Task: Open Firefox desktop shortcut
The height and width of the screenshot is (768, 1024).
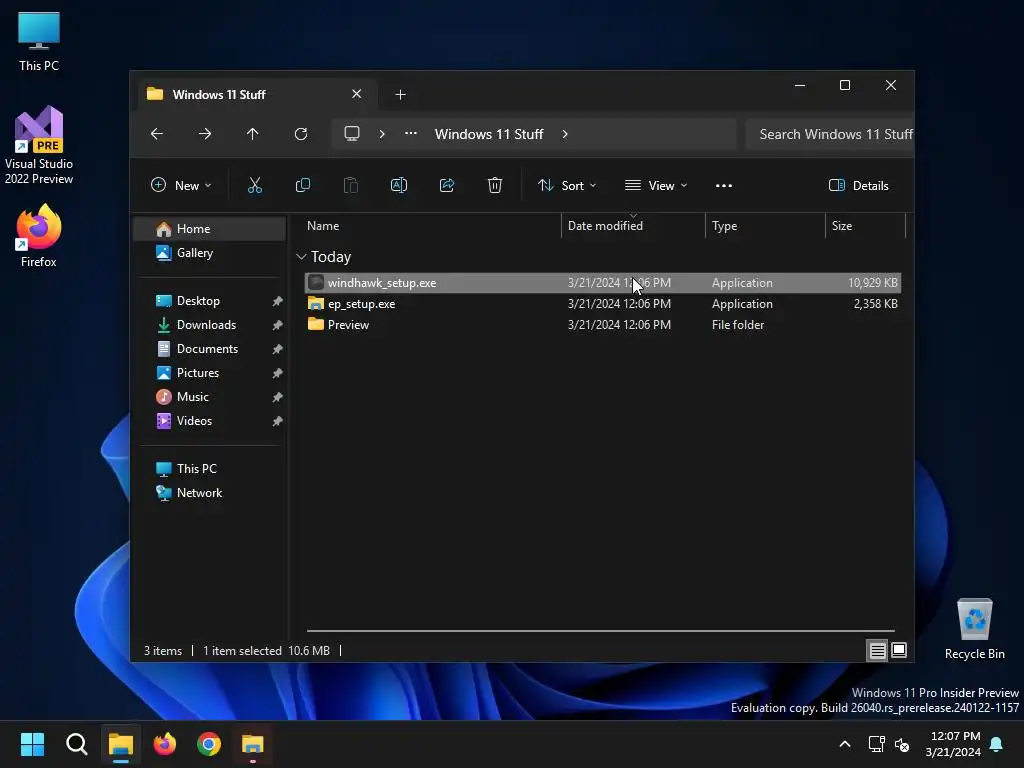Action: (39, 235)
